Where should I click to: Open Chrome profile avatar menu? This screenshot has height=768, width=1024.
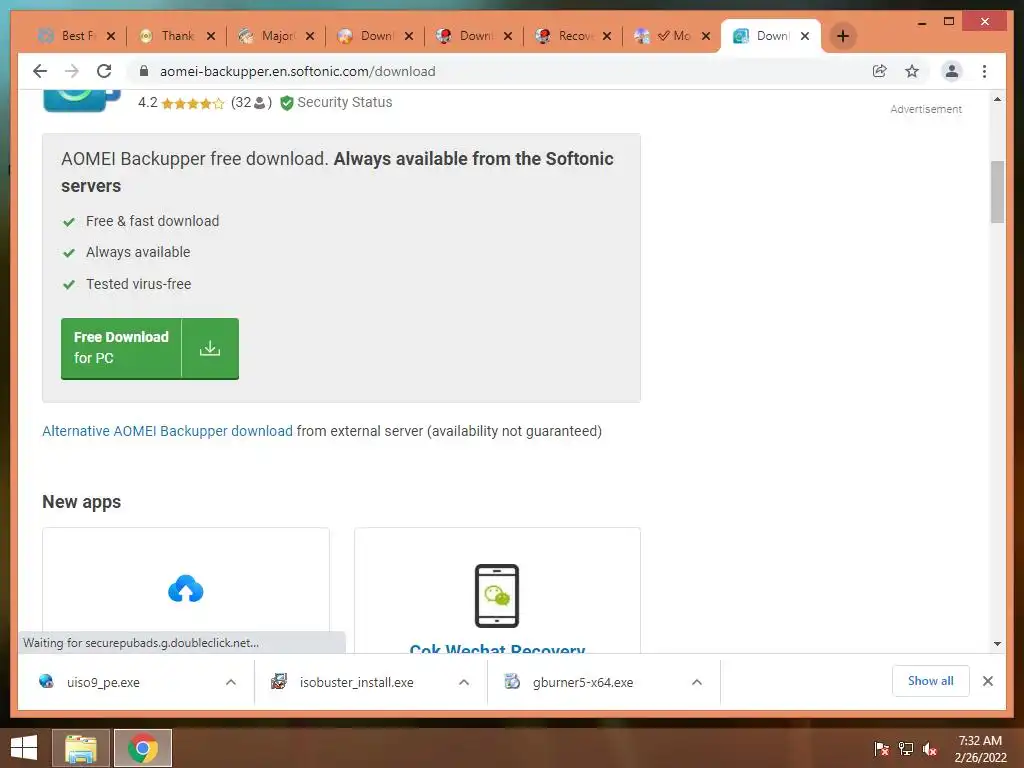click(x=952, y=71)
